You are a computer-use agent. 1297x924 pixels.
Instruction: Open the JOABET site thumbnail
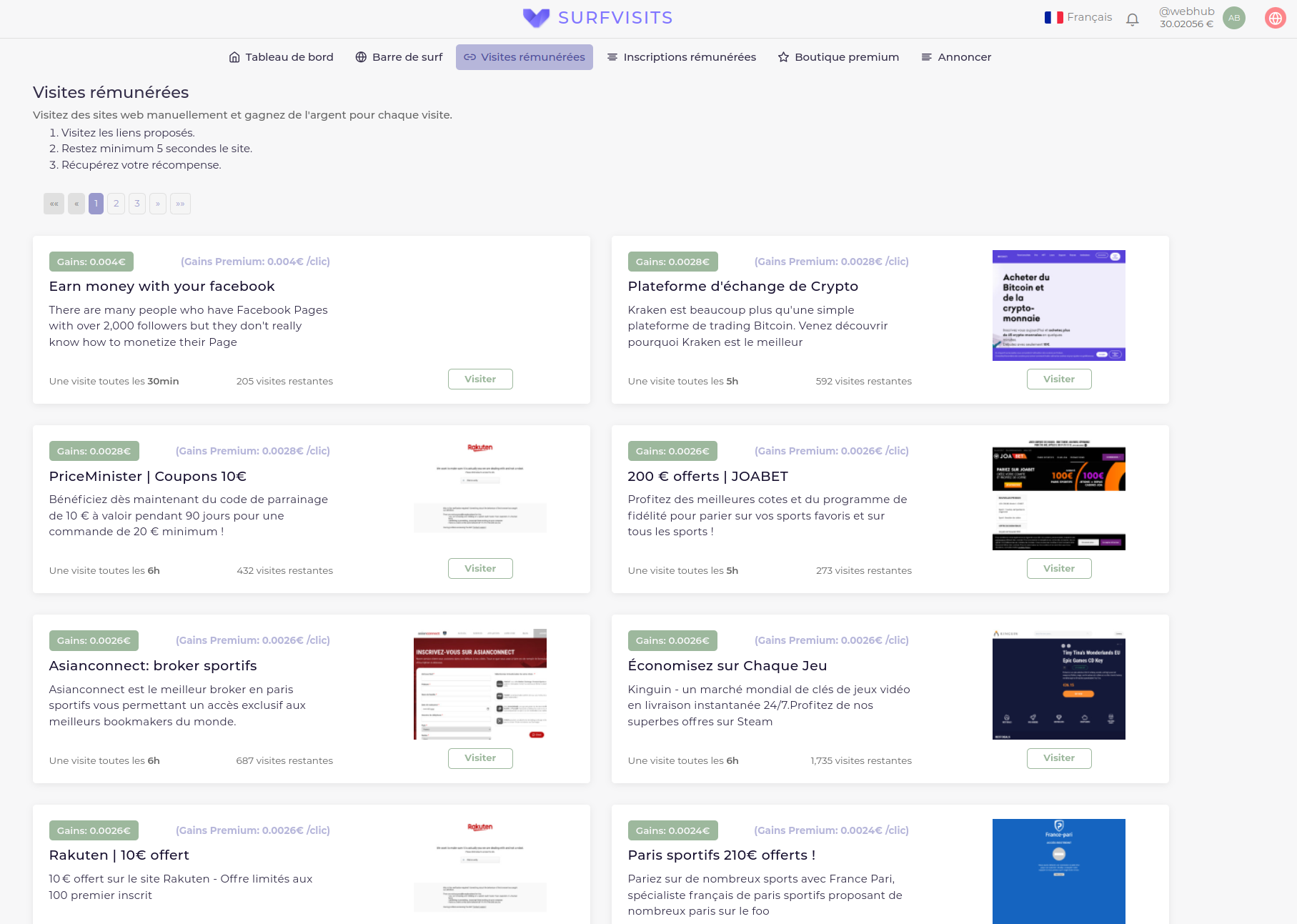click(x=1059, y=495)
